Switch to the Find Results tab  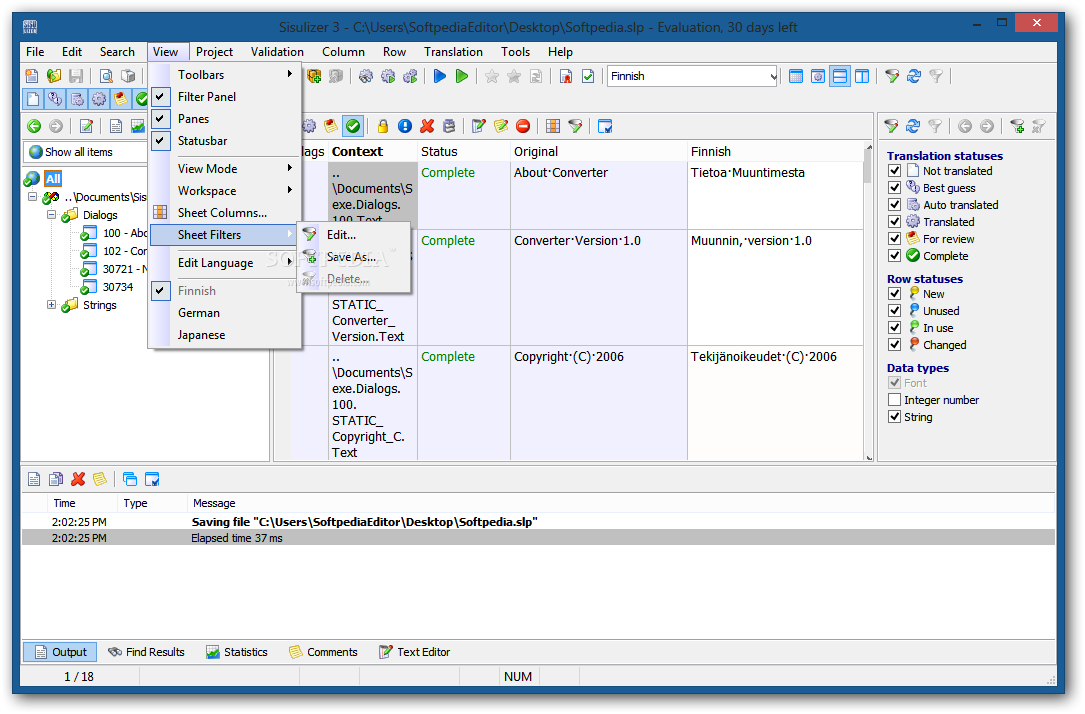pyautogui.click(x=147, y=652)
